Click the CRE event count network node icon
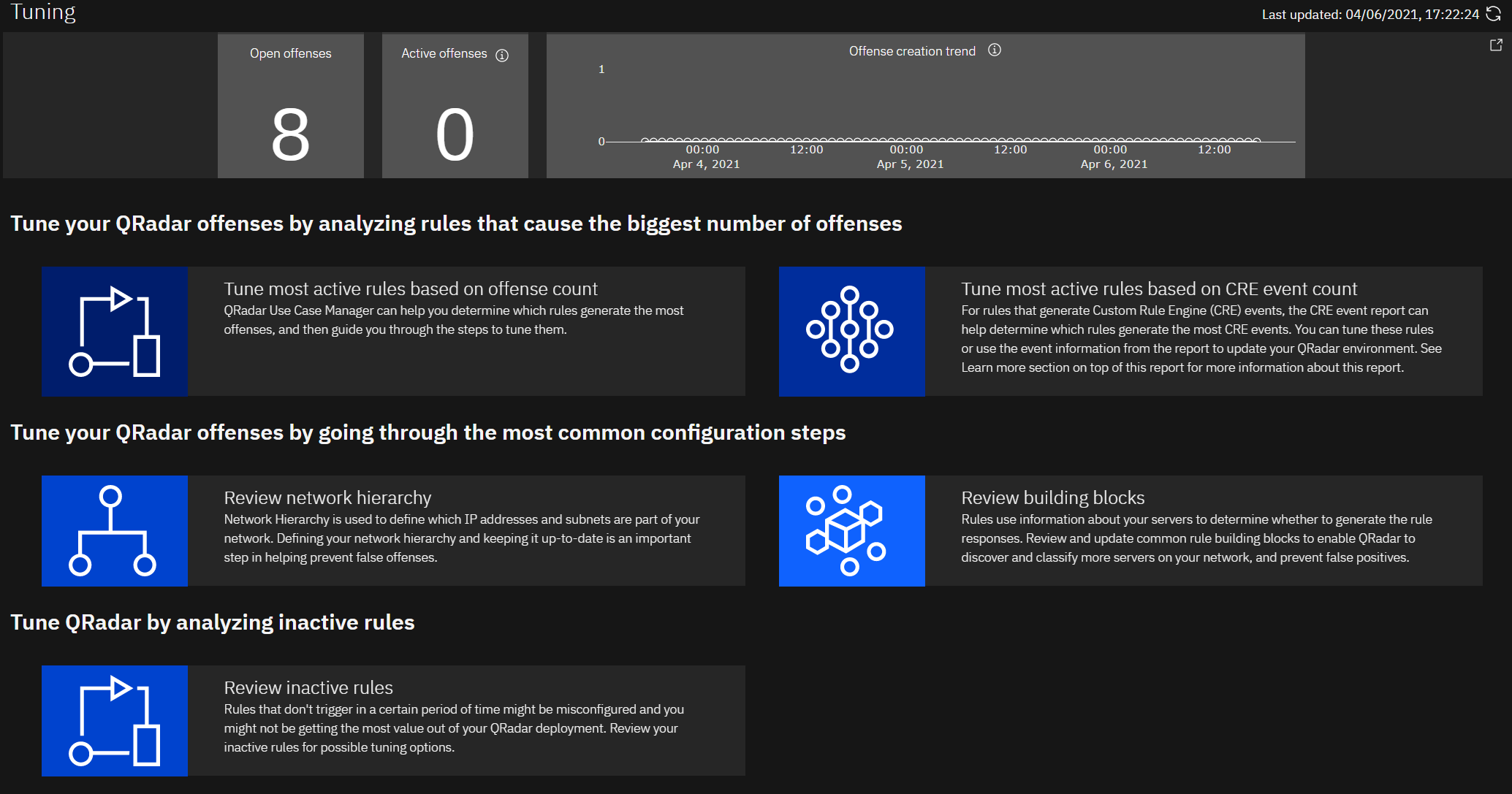Screen dimensions: 1512x794 [x=851, y=332]
